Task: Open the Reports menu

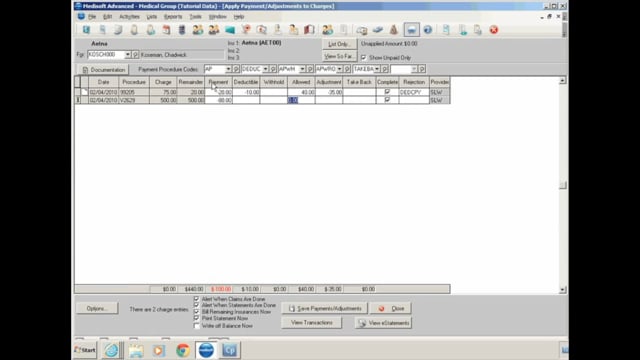Action: pyautogui.click(x=173, y=17)
